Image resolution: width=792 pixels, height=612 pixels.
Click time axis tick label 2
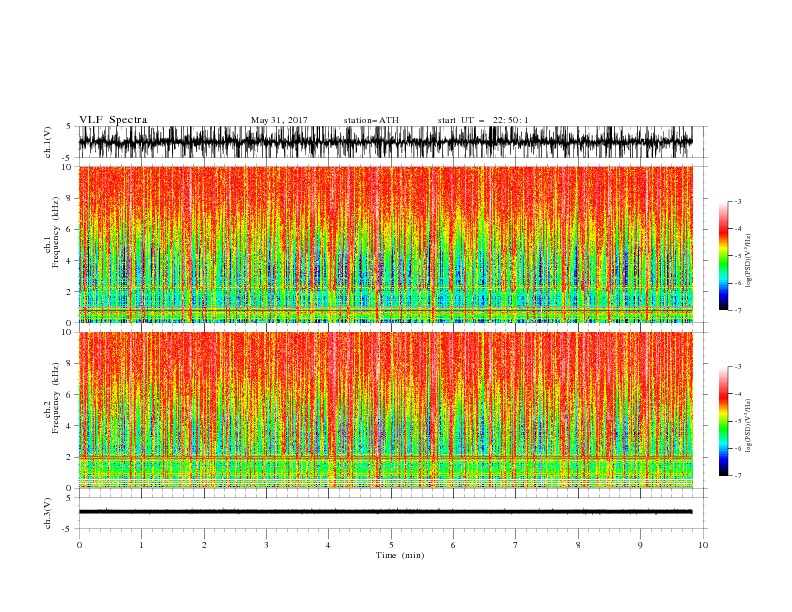click(x=204, y=545)
